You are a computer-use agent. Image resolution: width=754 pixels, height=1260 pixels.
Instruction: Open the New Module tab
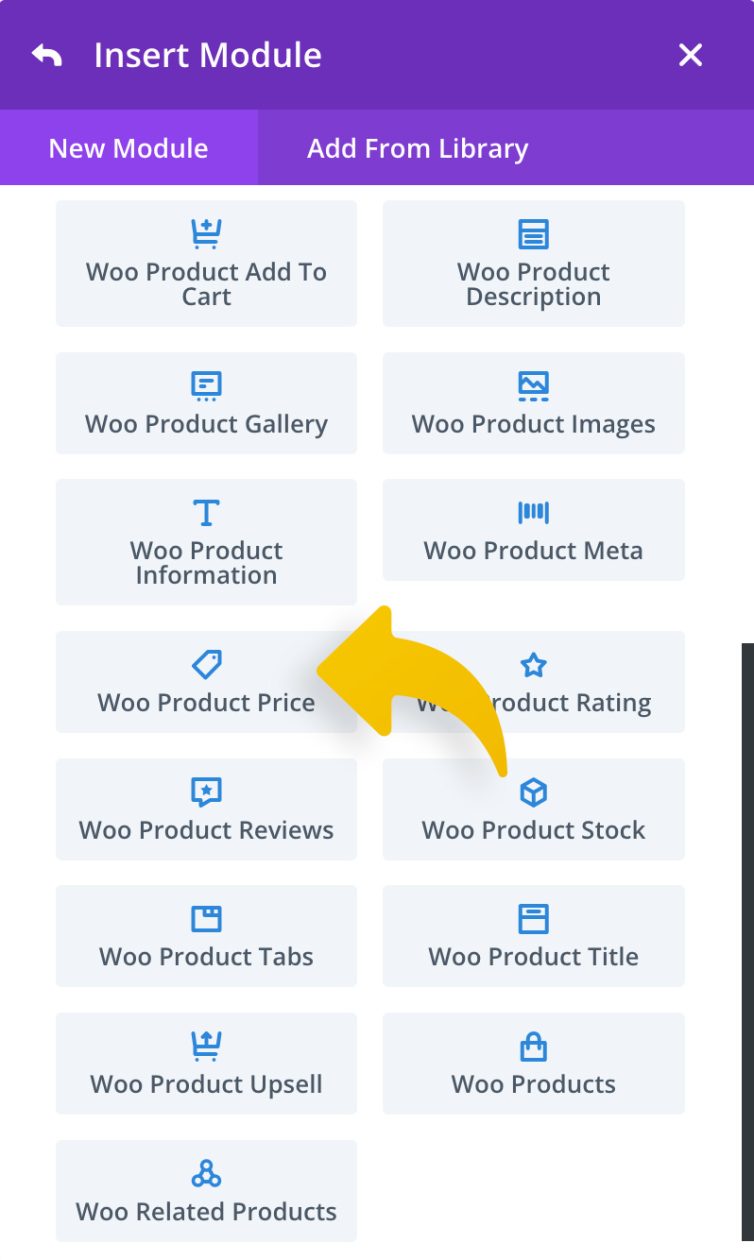[126, 148]
